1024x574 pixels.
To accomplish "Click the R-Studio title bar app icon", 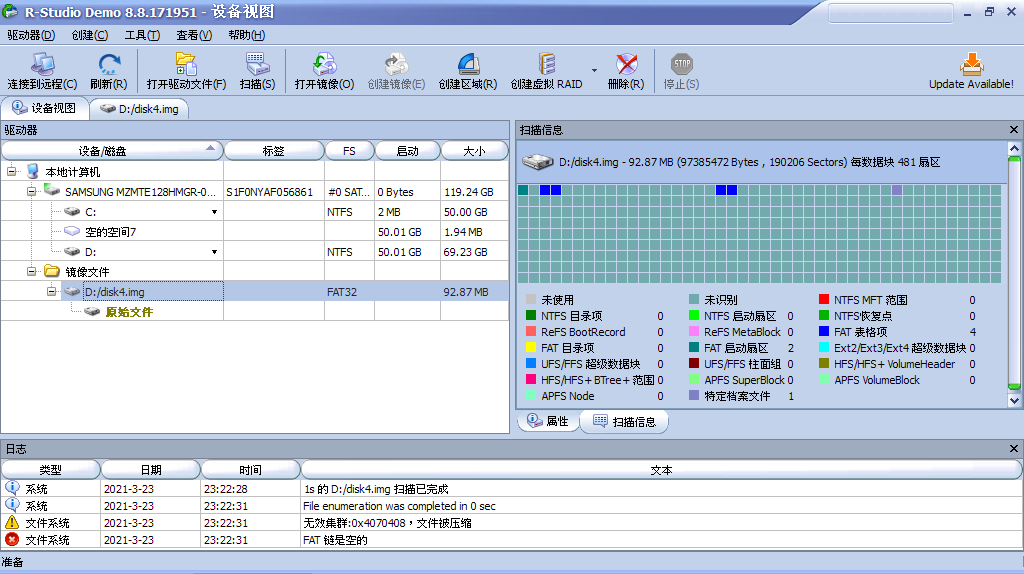I will click(x=10, y=11).
